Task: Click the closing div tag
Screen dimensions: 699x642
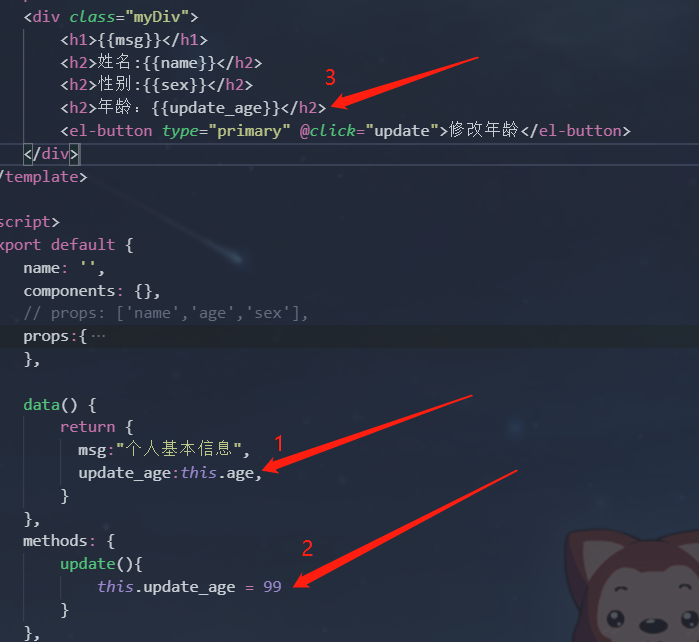Action: [51, 154]
